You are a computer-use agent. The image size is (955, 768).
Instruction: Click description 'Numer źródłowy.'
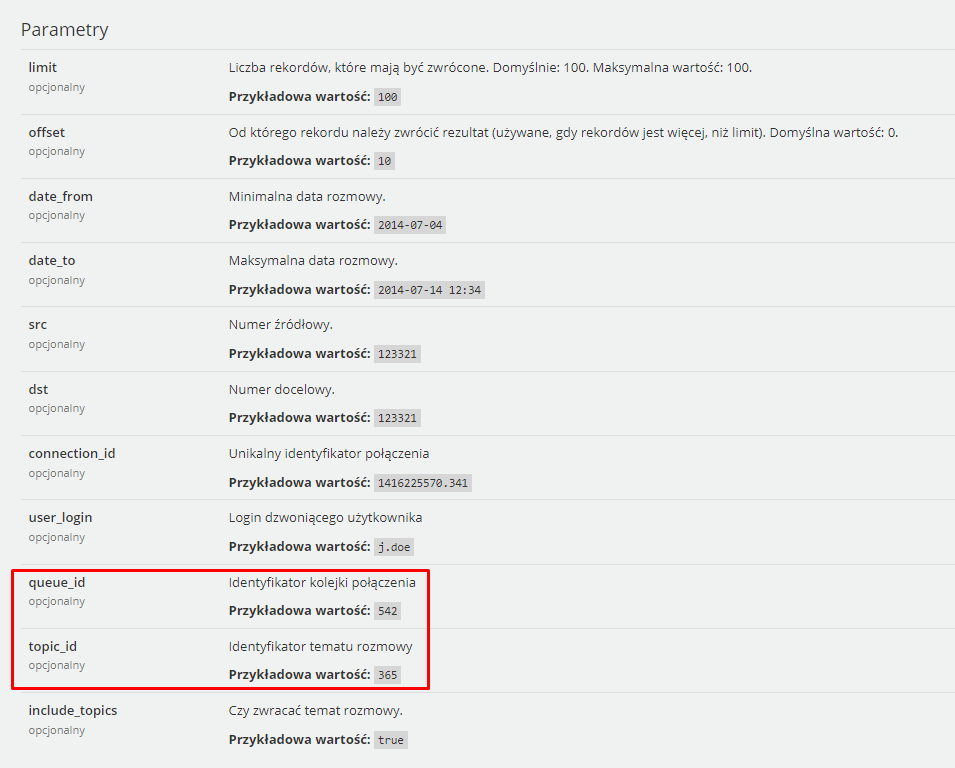point(281,324)
